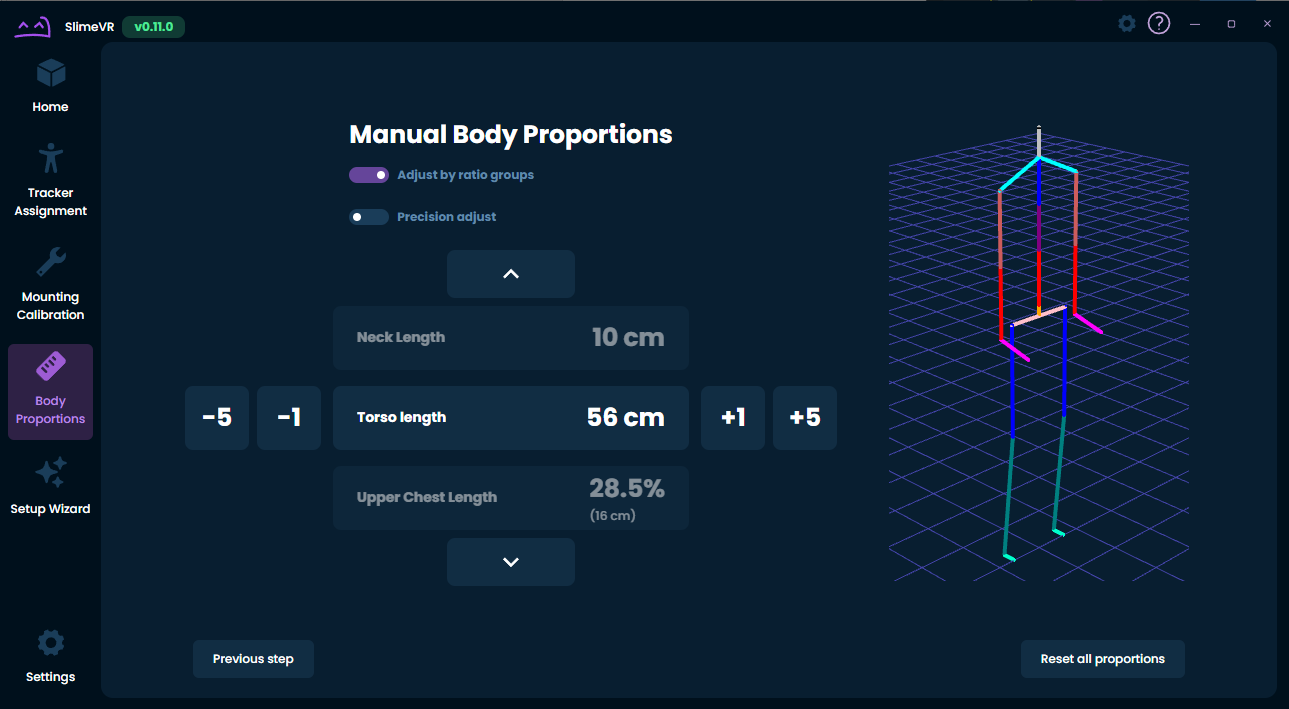1289x709 pixels.
Task: Click the Previous step button
Action: pyautogui.click(x=253, y=659)
